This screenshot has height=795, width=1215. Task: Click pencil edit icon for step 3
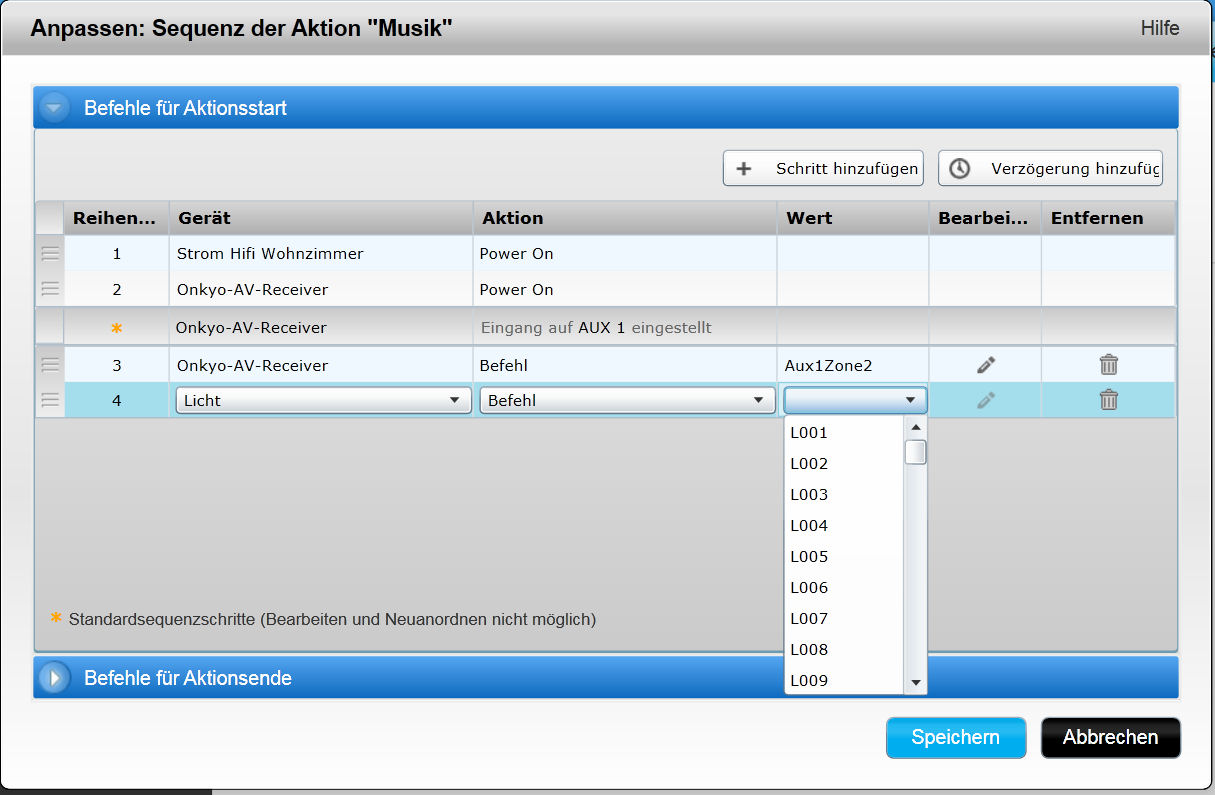986,365
